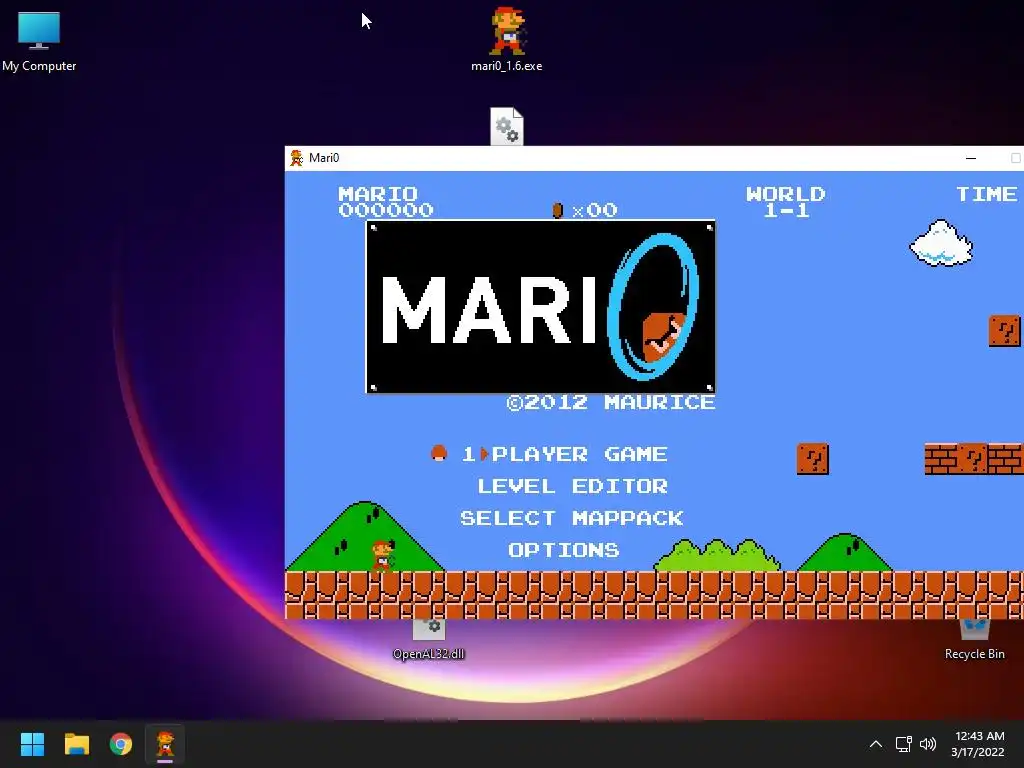Open Options in the Mari0 menu
This screenshot has height=768, width=1024.
coord(564,550)
